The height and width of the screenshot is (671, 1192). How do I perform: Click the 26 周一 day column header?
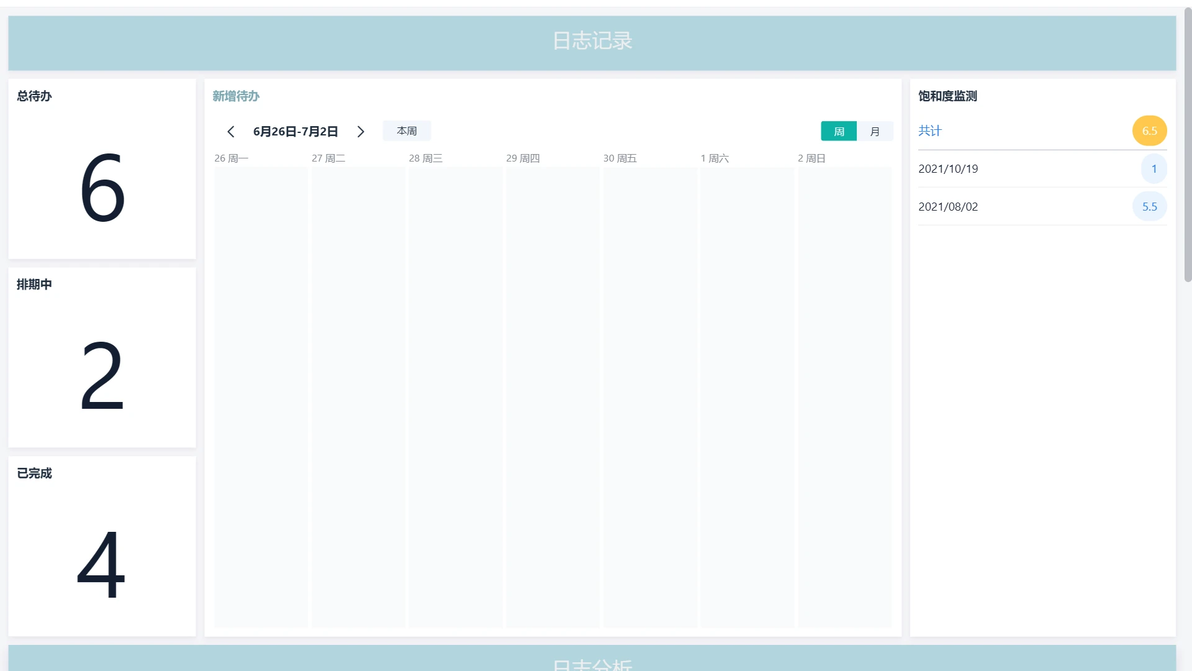point(231,159)
